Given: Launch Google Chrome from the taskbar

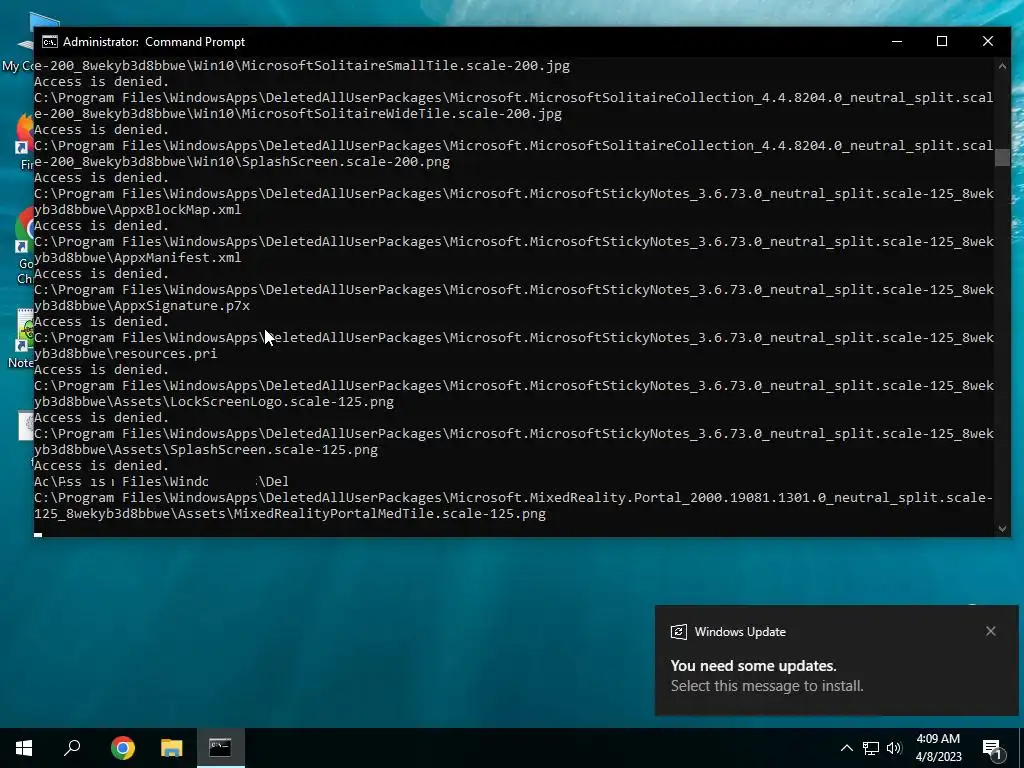Looking at the screenshot, I should (x=122, y=748).
